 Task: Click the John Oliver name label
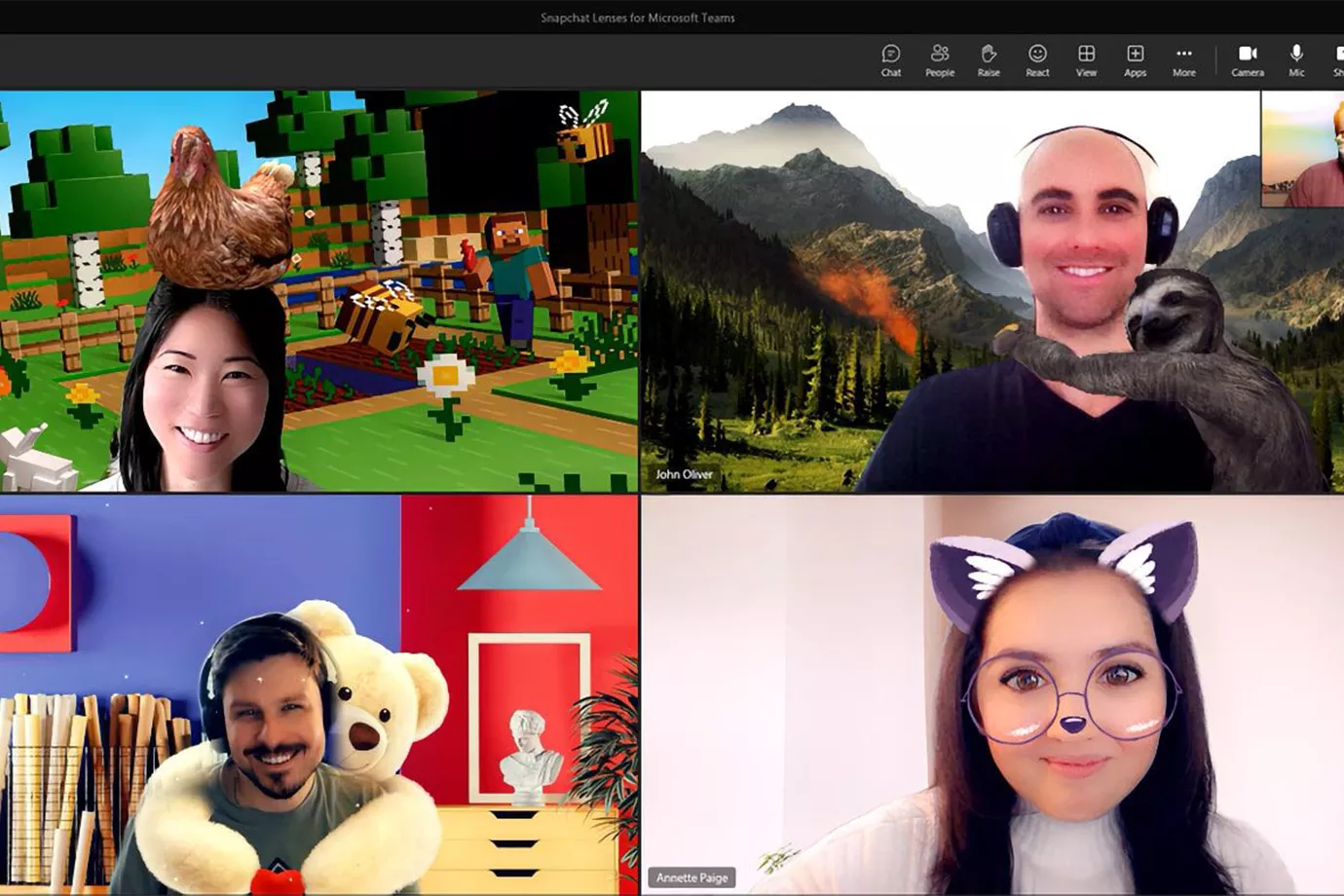click(x=684, y=474)
